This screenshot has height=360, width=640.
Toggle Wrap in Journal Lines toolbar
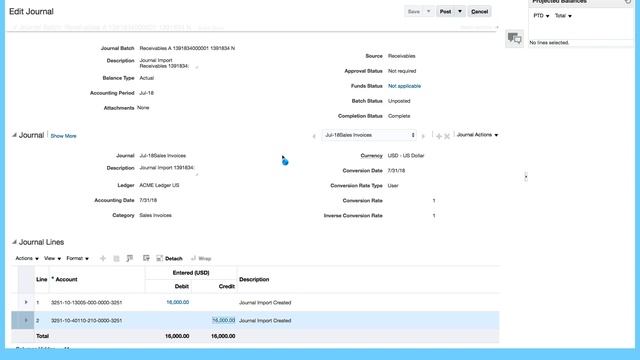click(x=201, y=258)
